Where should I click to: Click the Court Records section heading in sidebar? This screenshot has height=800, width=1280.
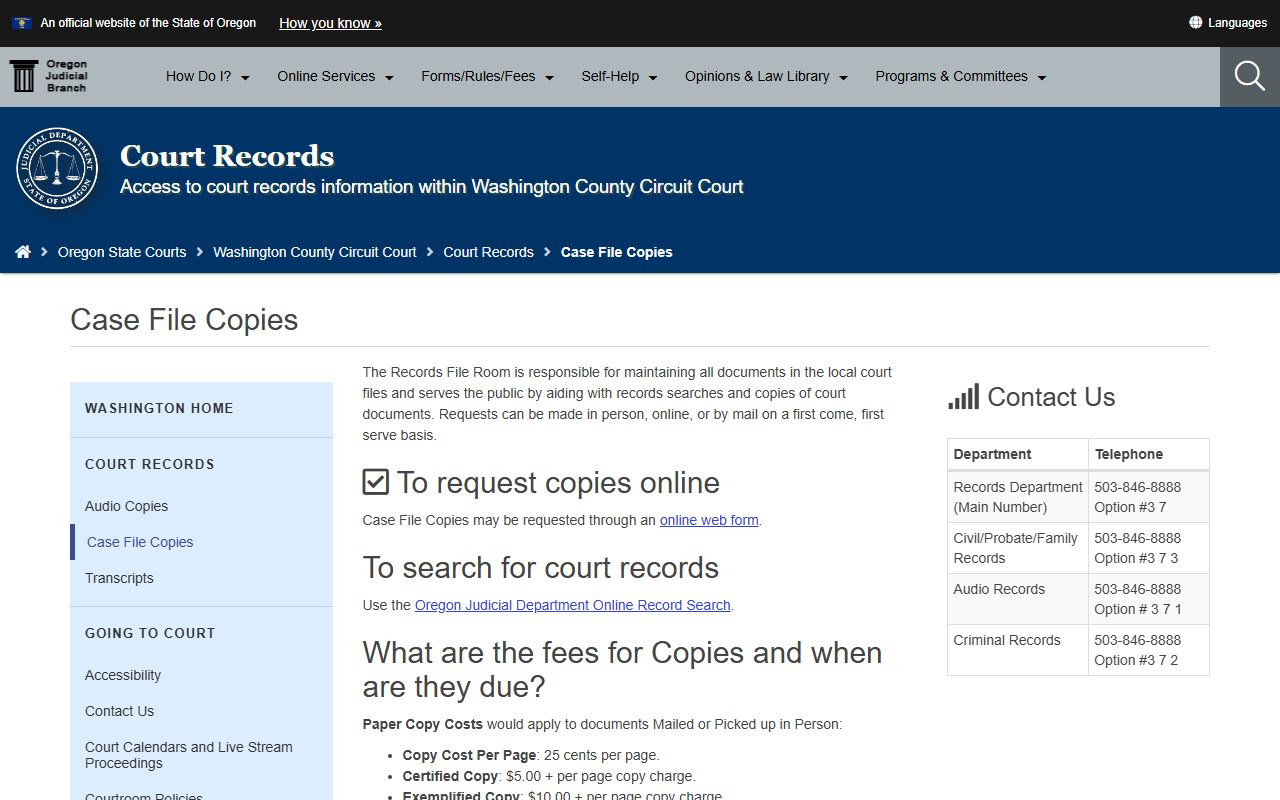point(150,464)
